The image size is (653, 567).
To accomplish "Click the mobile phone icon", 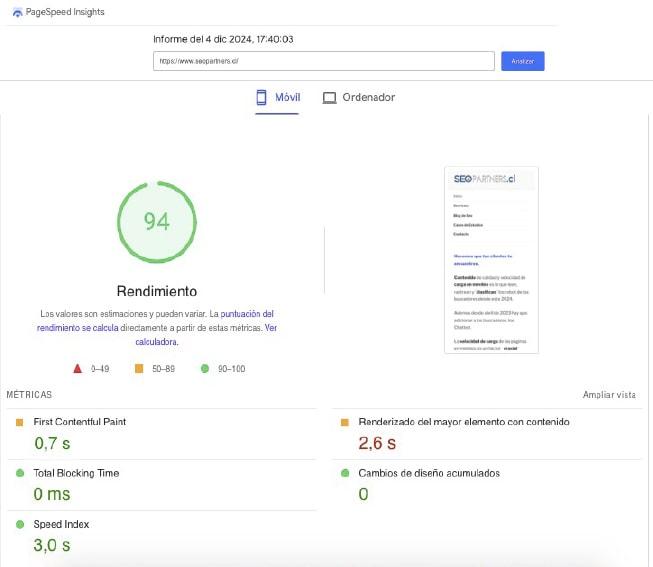I will [x=262, y=98].
